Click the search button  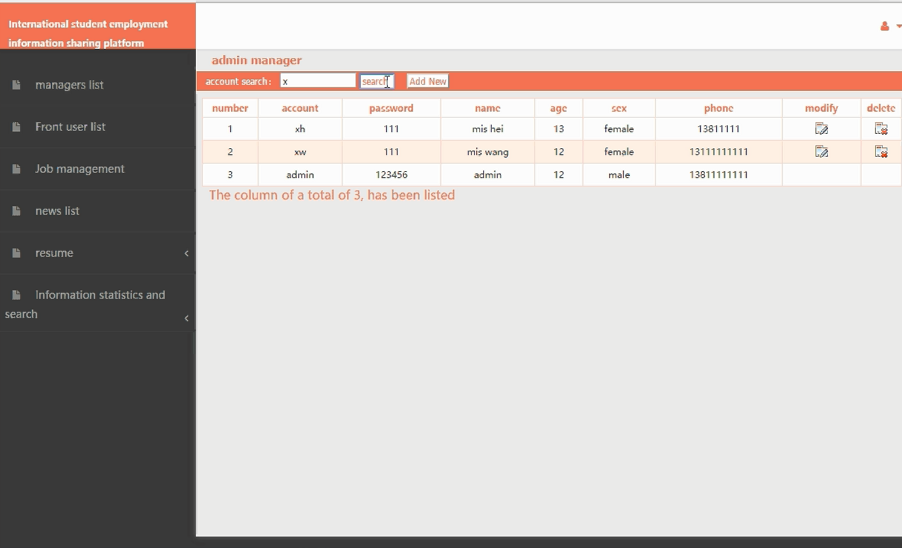[x=377, y=82]
